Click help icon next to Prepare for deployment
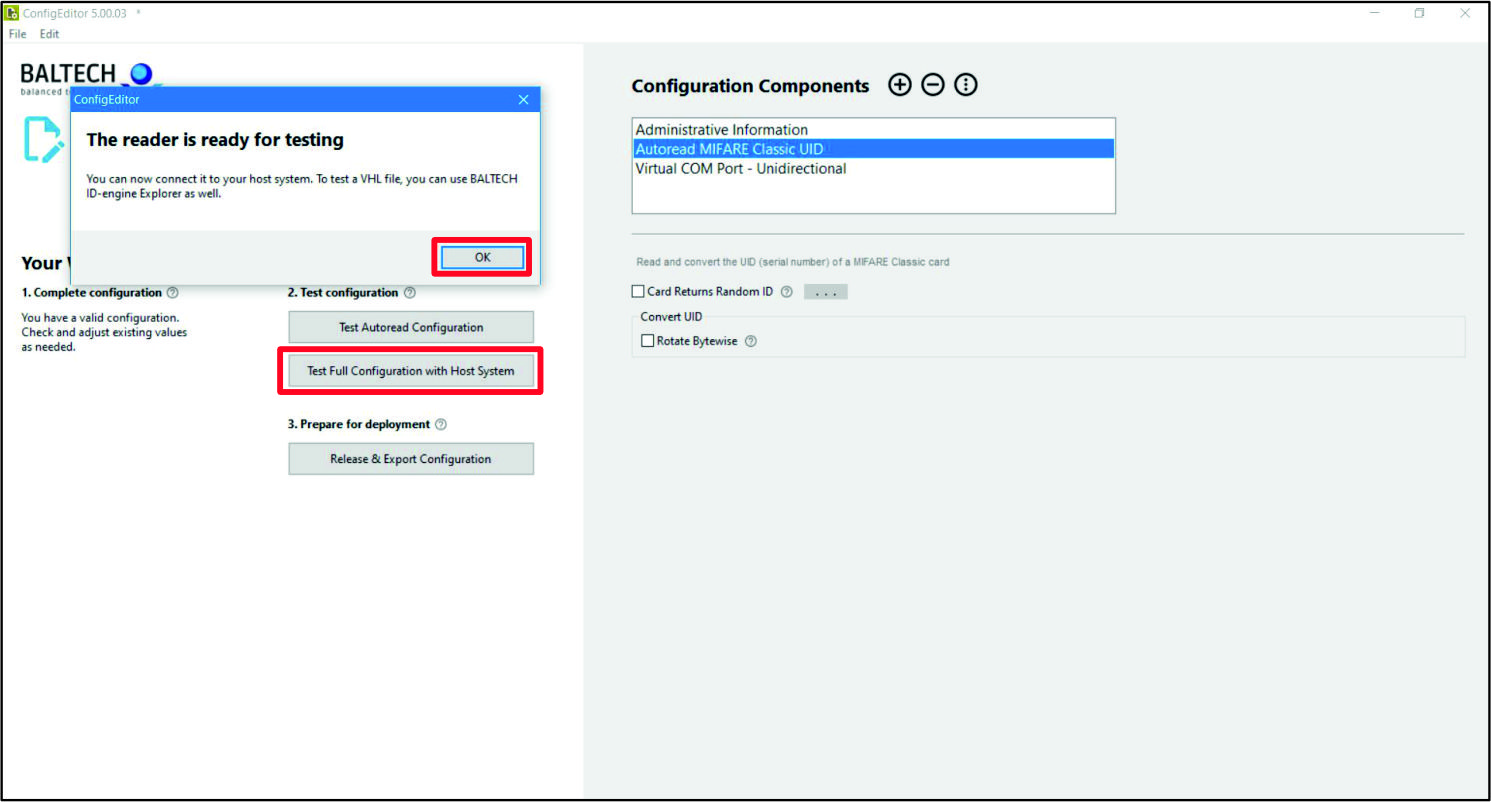The height and width of the screenshot is (802, 1491). point(441,424)
